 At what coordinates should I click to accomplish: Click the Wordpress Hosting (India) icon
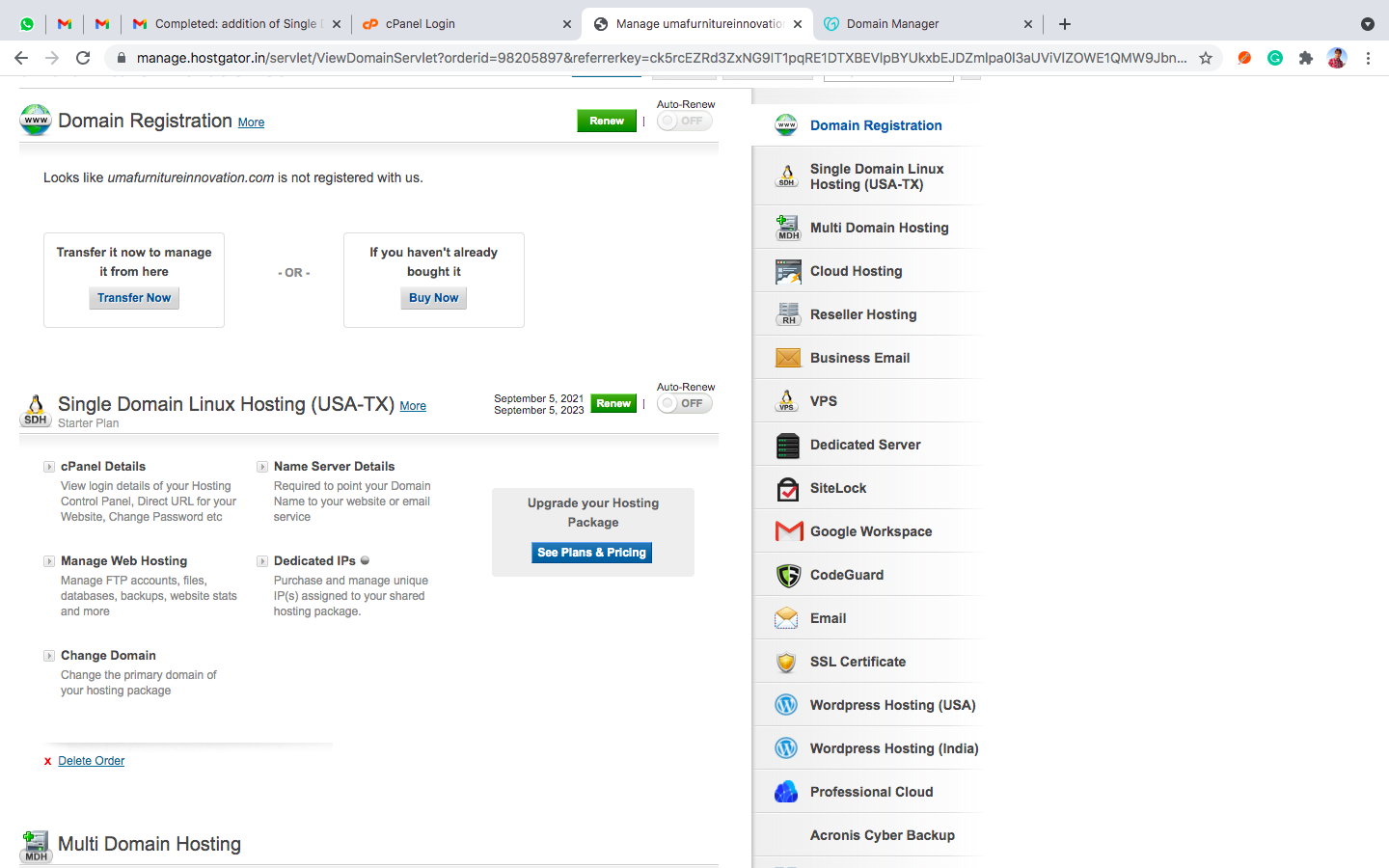coord(786,748)
